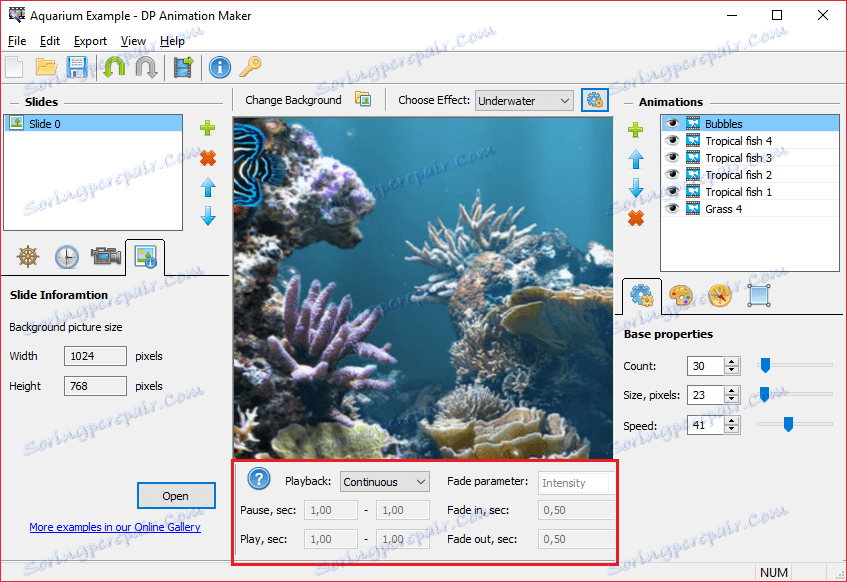
Task: Switch to ship wheel navigation tab
Action: point(28,257)
